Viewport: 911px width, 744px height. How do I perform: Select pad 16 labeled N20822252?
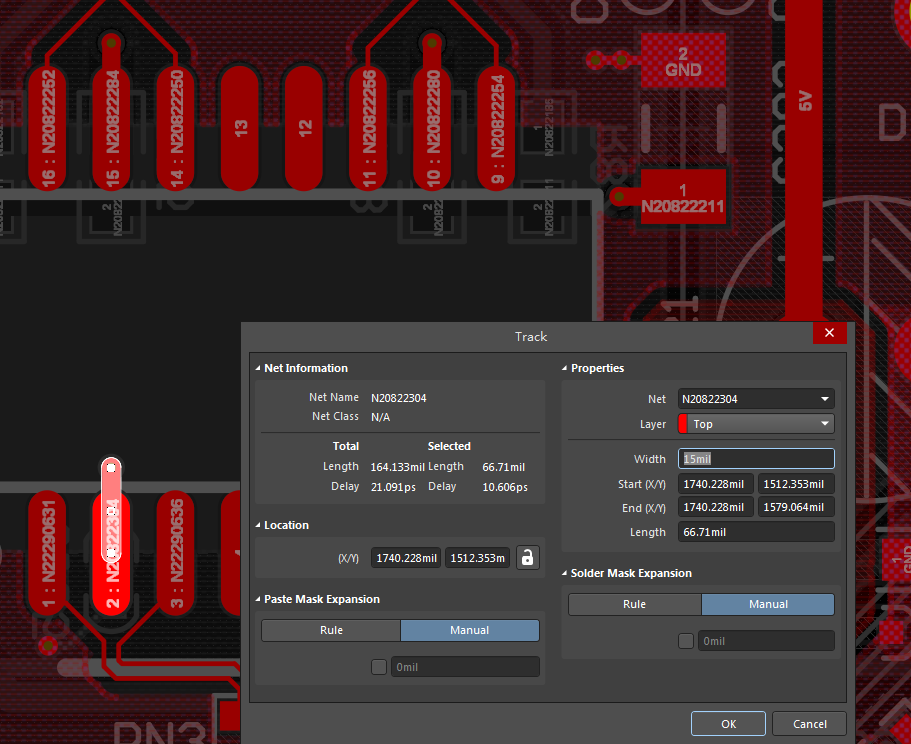(47, 128)
